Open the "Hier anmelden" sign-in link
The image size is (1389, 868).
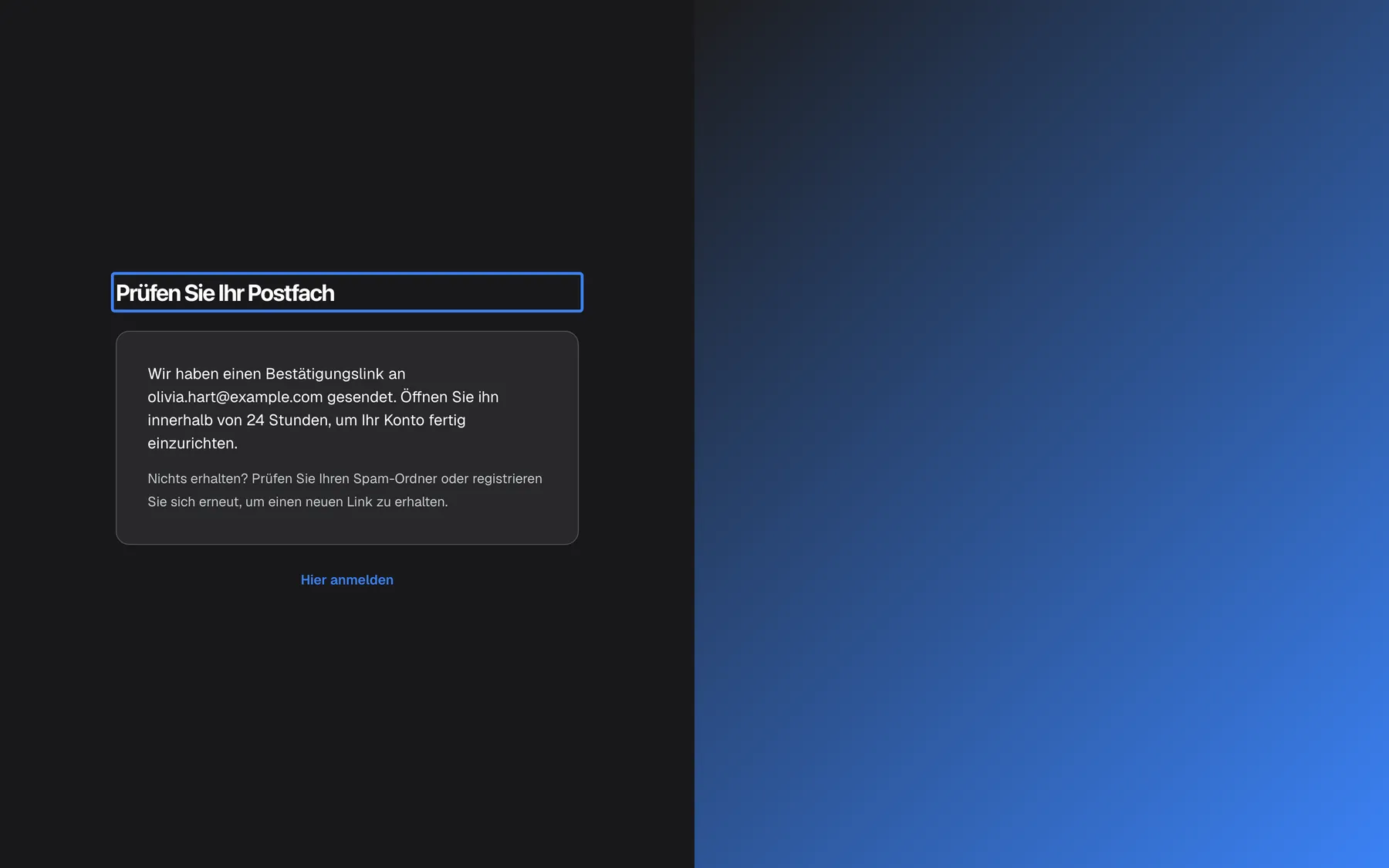347,579
